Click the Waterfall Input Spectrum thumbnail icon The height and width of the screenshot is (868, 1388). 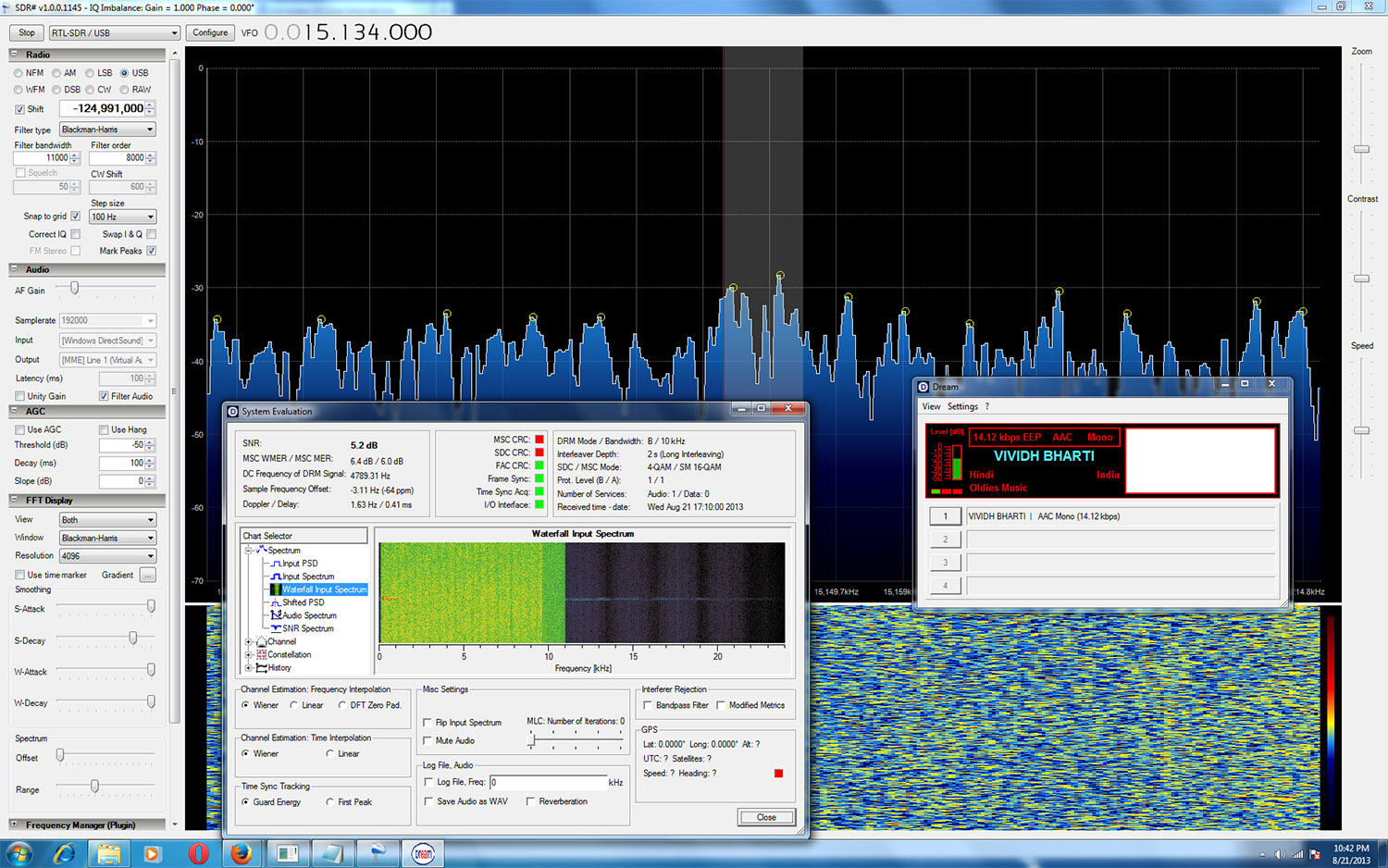[275, 589]
